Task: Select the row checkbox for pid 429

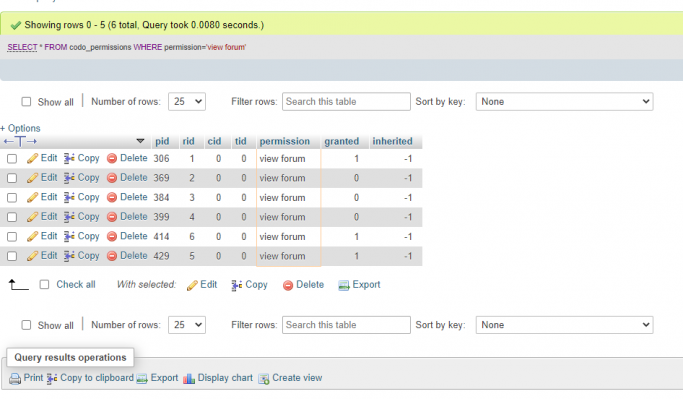Action: coord(12,256)
